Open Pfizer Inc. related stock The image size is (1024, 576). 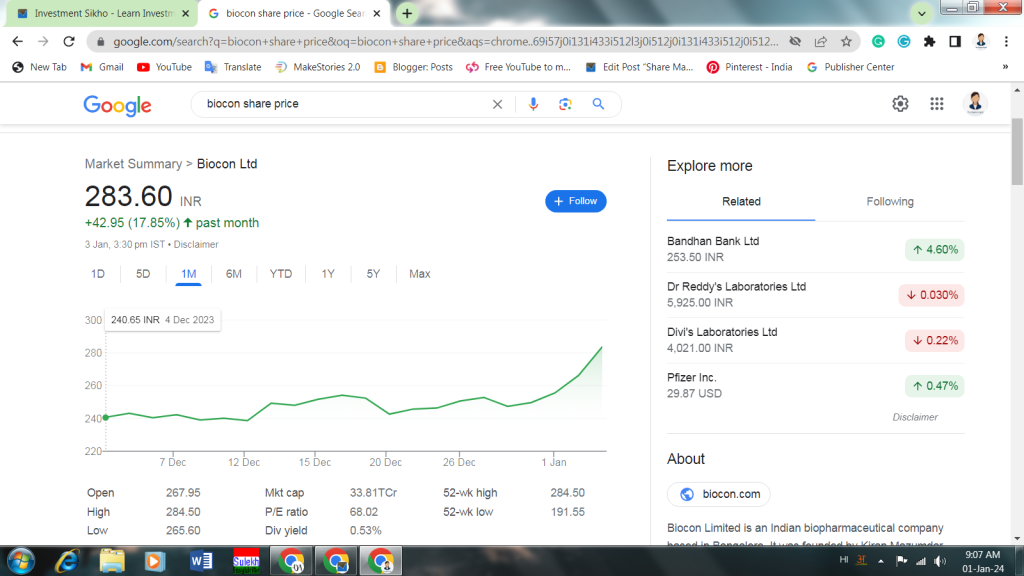coord(815,386)
